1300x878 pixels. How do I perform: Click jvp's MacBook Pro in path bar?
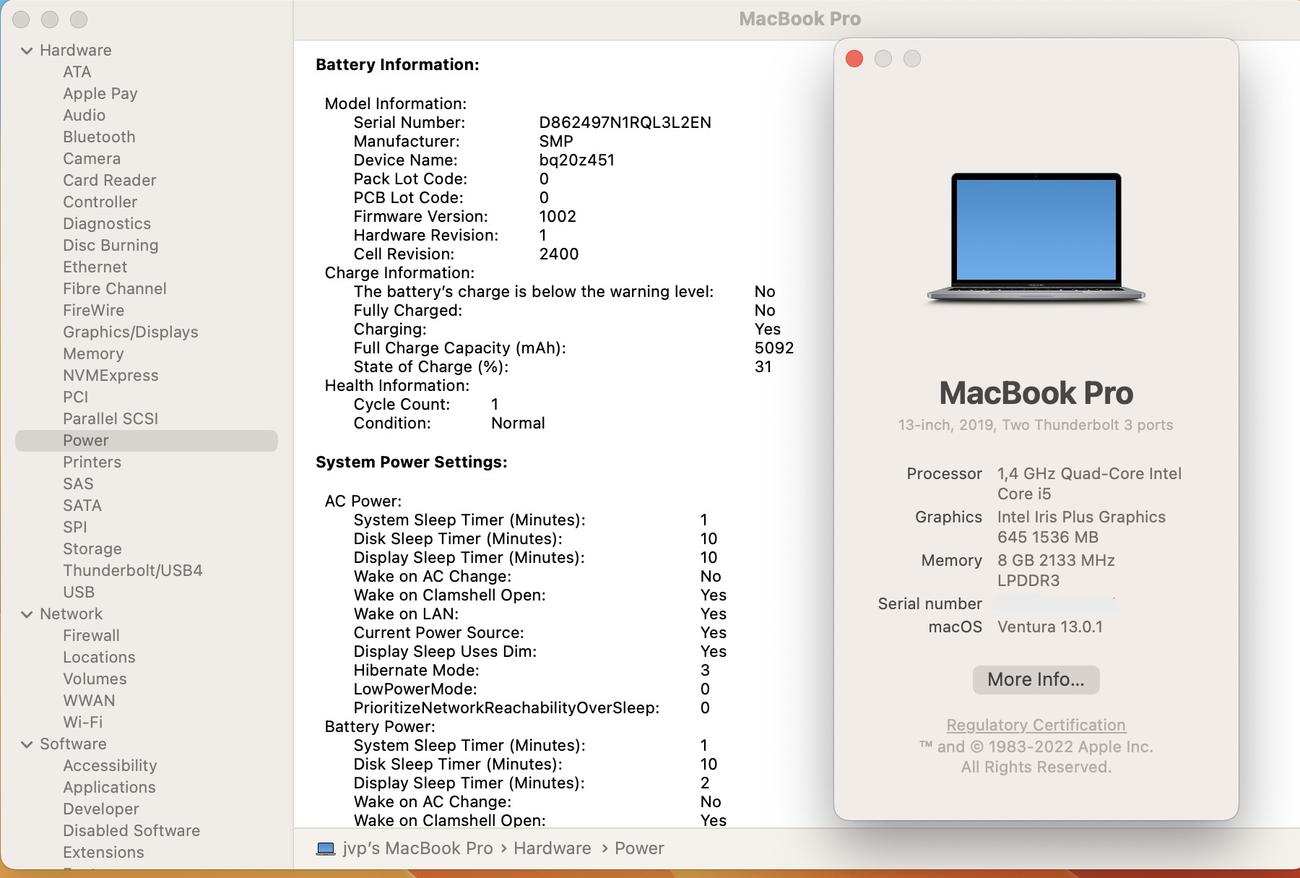(418, 848)
